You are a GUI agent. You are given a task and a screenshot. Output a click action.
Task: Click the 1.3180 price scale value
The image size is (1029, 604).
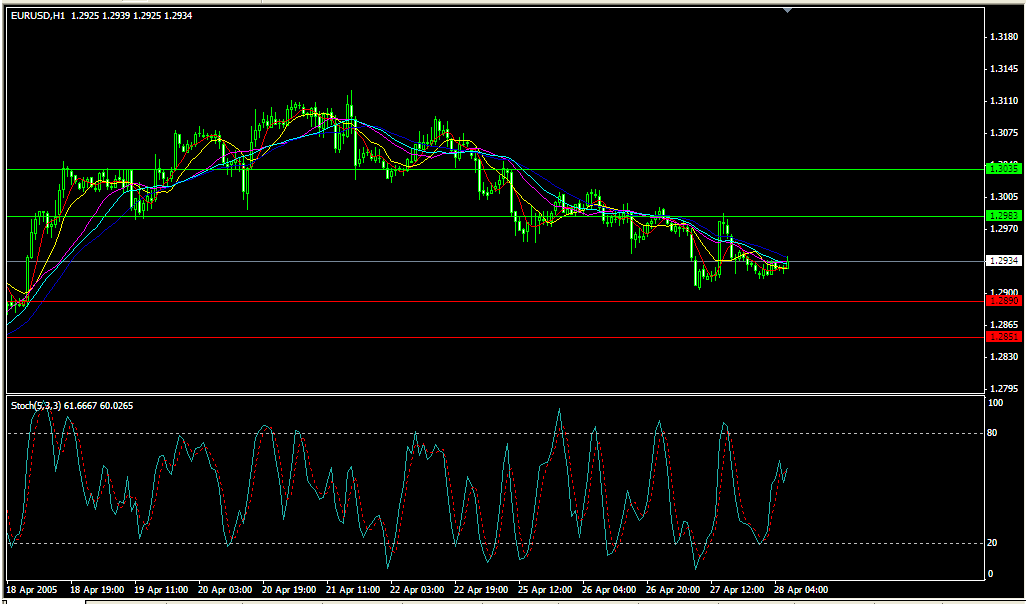pyautogui.click(x=1003, y=37)
